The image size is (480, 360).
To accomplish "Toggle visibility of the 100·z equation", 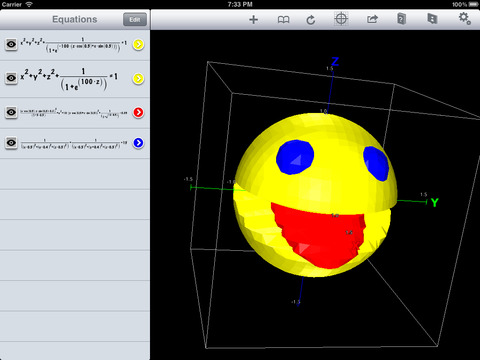I will [11, 78].
